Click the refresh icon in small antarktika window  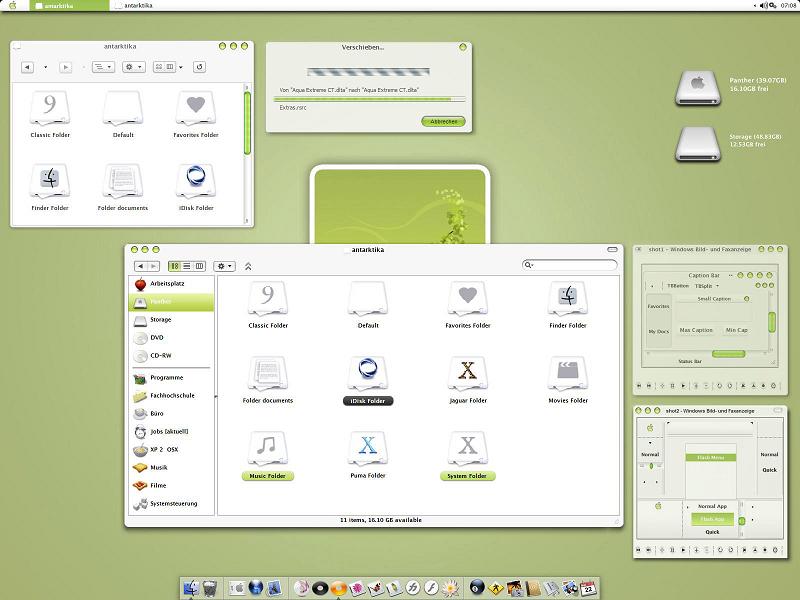[x=199, y=67]
